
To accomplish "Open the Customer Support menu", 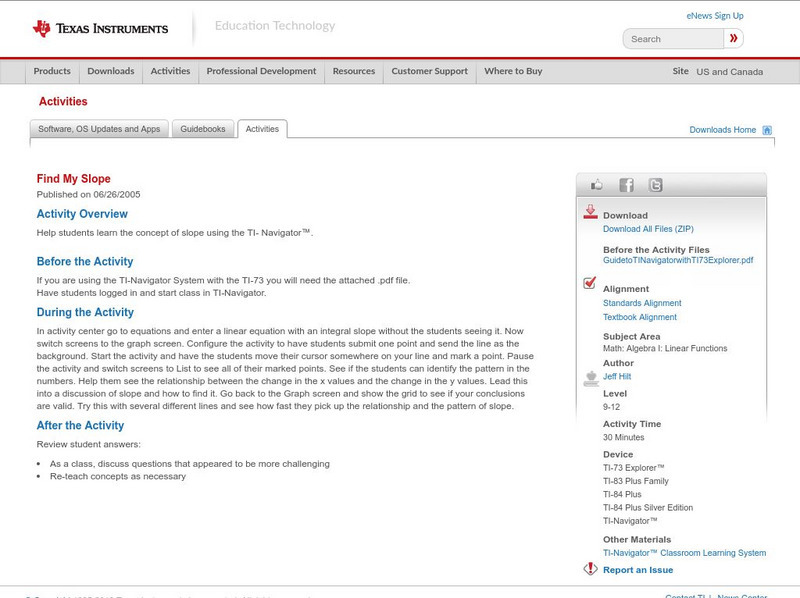I will click(428, 71).
